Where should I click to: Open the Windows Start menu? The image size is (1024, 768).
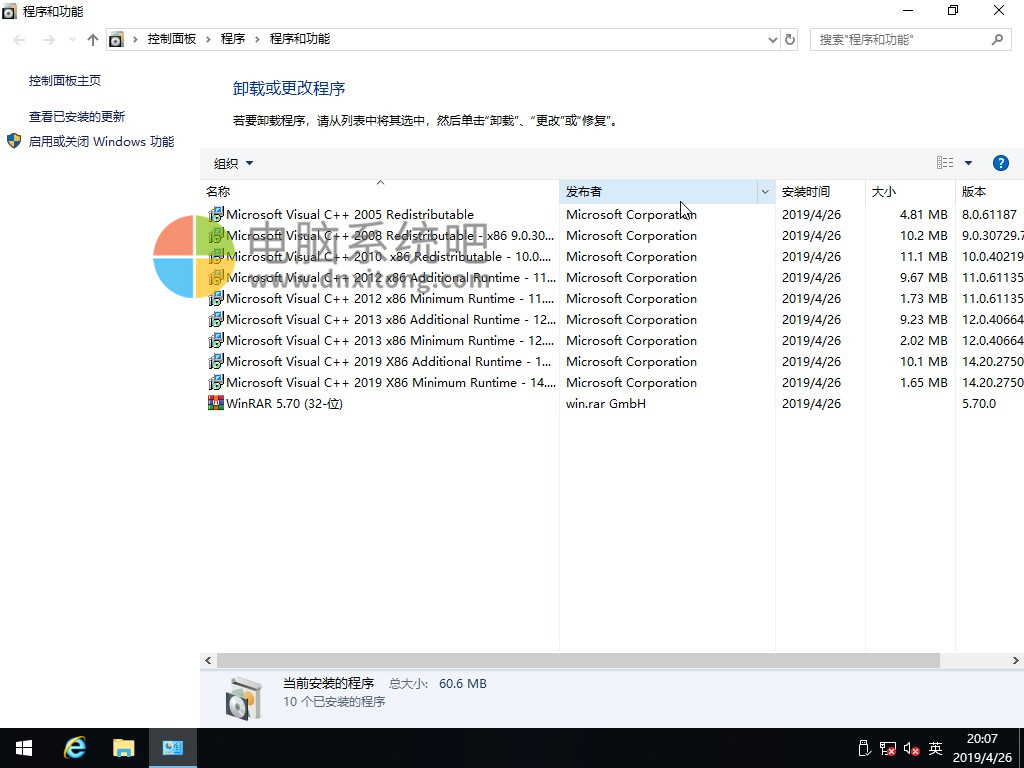(24, 748)
